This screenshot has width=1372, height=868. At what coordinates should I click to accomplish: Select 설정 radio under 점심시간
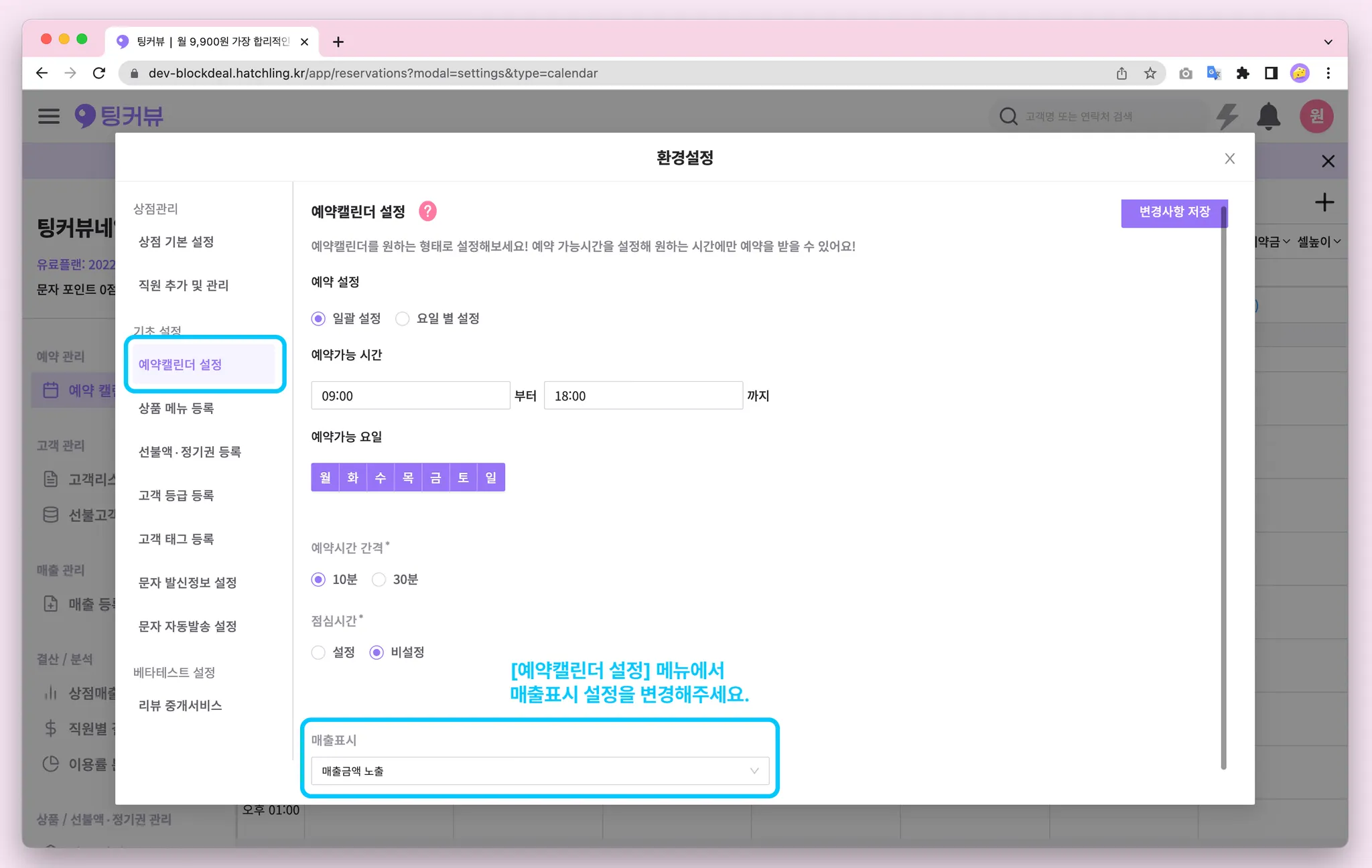point(319,652)
